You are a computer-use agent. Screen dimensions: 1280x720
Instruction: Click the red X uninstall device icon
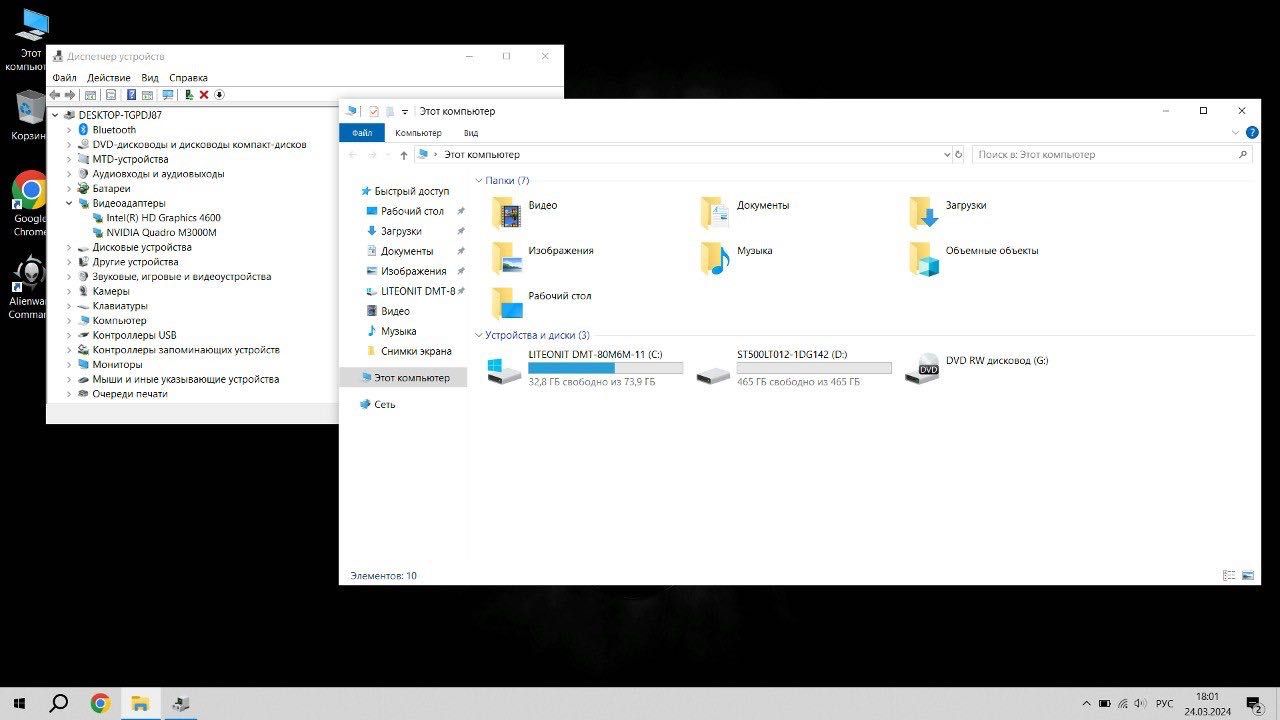(x=204, y=95)
